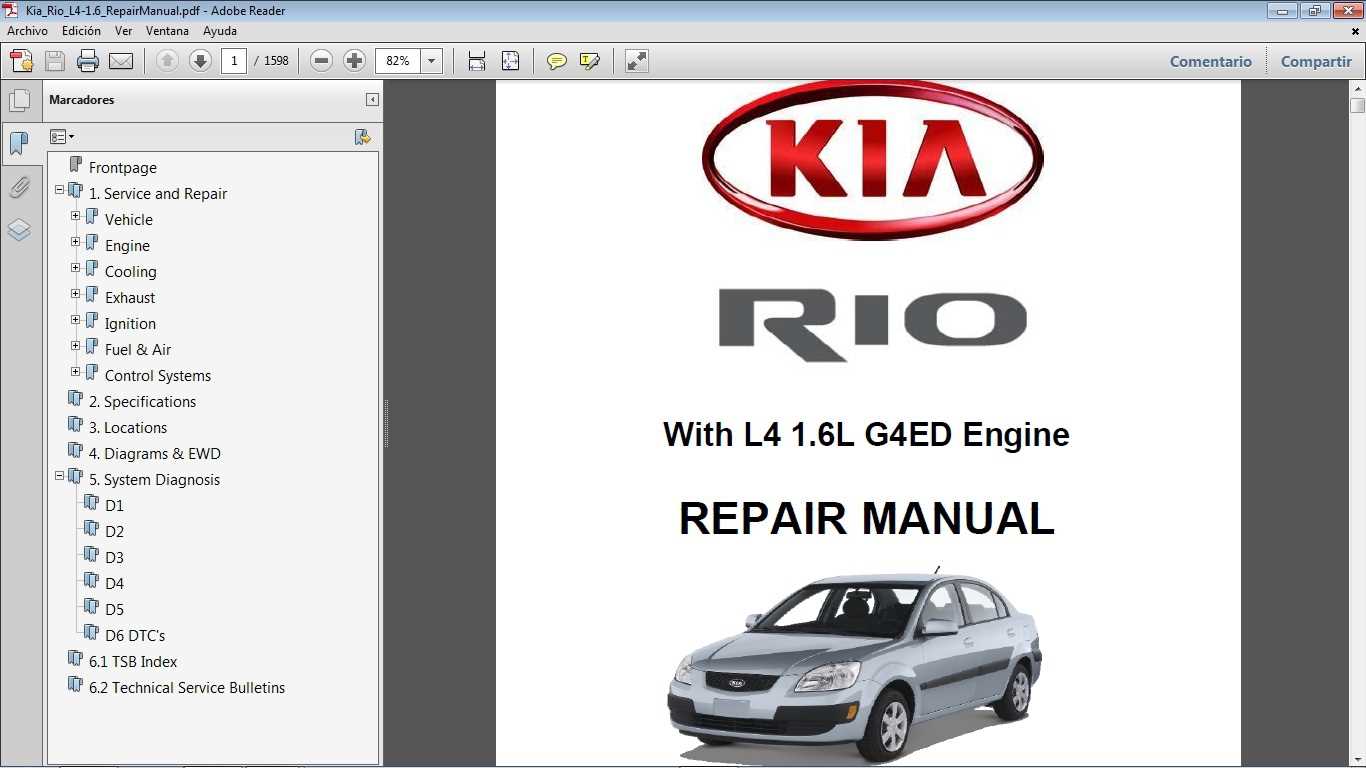Select the 6.1 TSB Index bookmark
Image resolution: width=1366 pixels, height=768 pixels.
pyautogui.click(x=133, y=662)
